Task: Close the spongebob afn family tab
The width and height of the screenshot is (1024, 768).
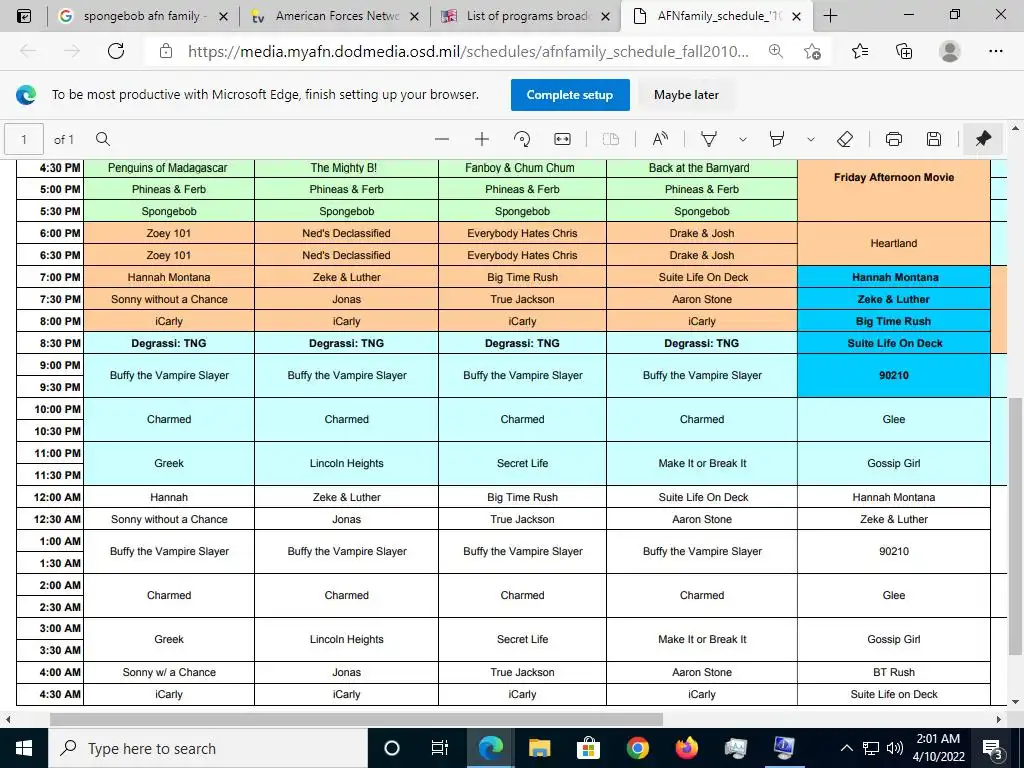Action: coord(223,16)
